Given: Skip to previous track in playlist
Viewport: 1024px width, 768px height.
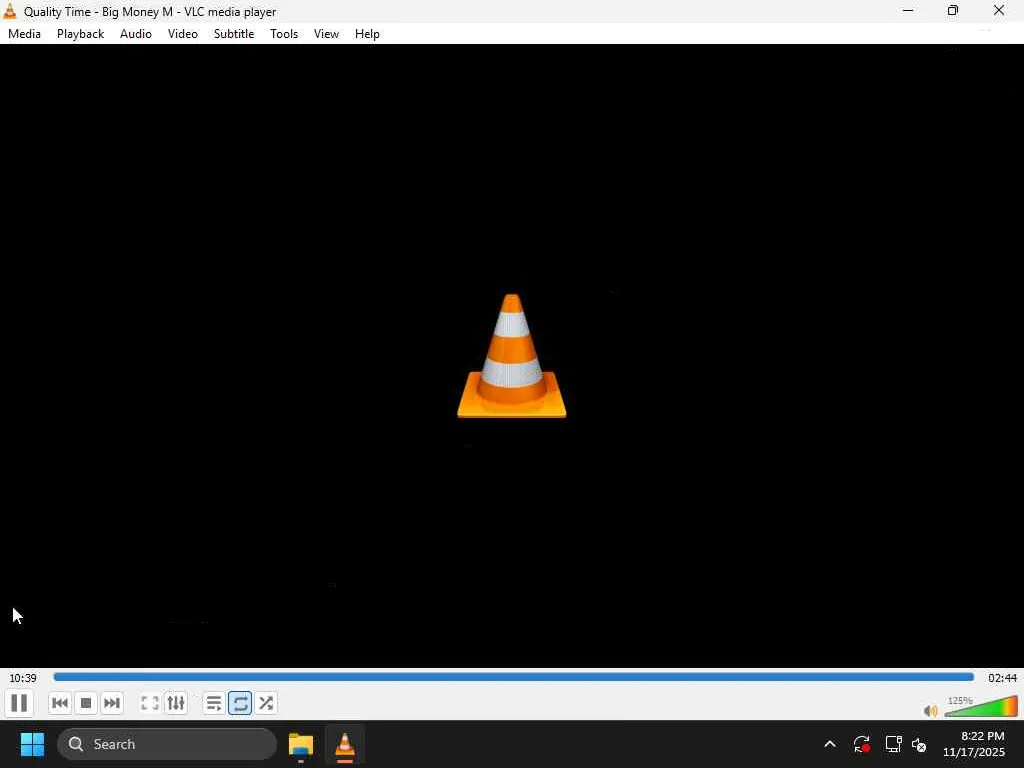Looking at the screenshot, I should pyautogui.click(x=60, y=703).
